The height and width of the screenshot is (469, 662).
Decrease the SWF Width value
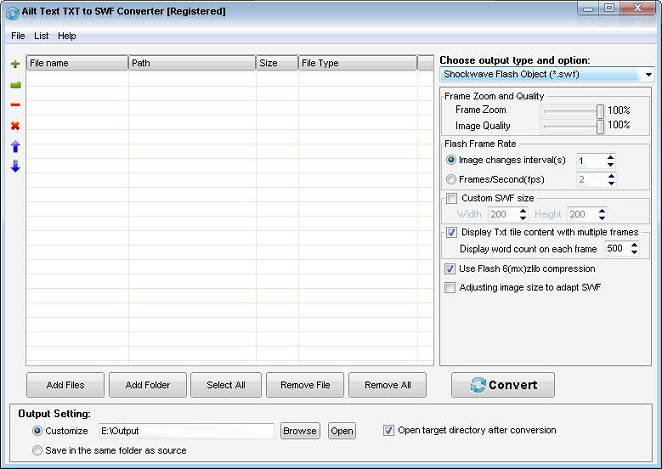[523, 218]
